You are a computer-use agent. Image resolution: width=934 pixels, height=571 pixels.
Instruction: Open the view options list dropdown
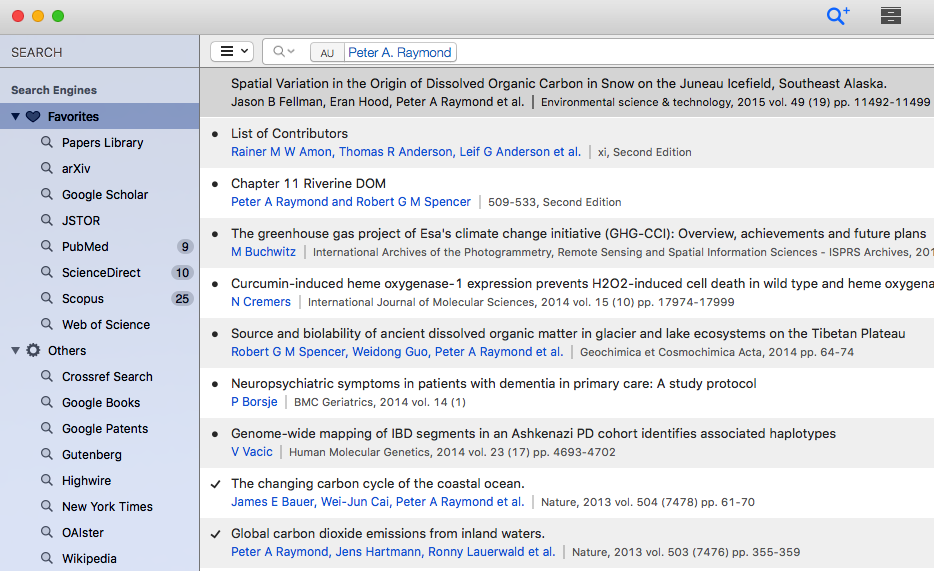[x=232, y=52]
